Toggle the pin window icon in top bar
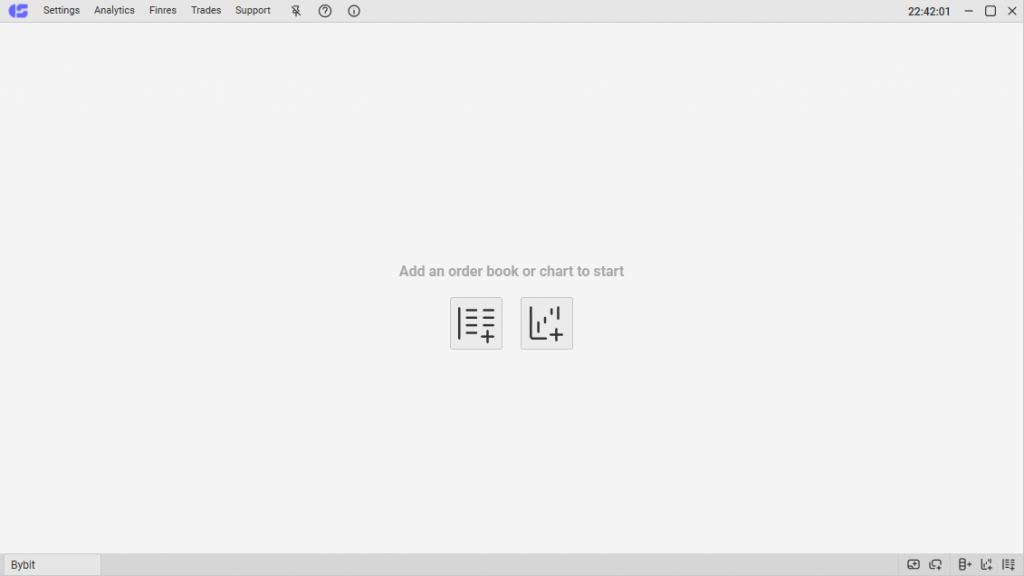Image resolution: width=1024 pixels, height=576 pixels. 296,11
